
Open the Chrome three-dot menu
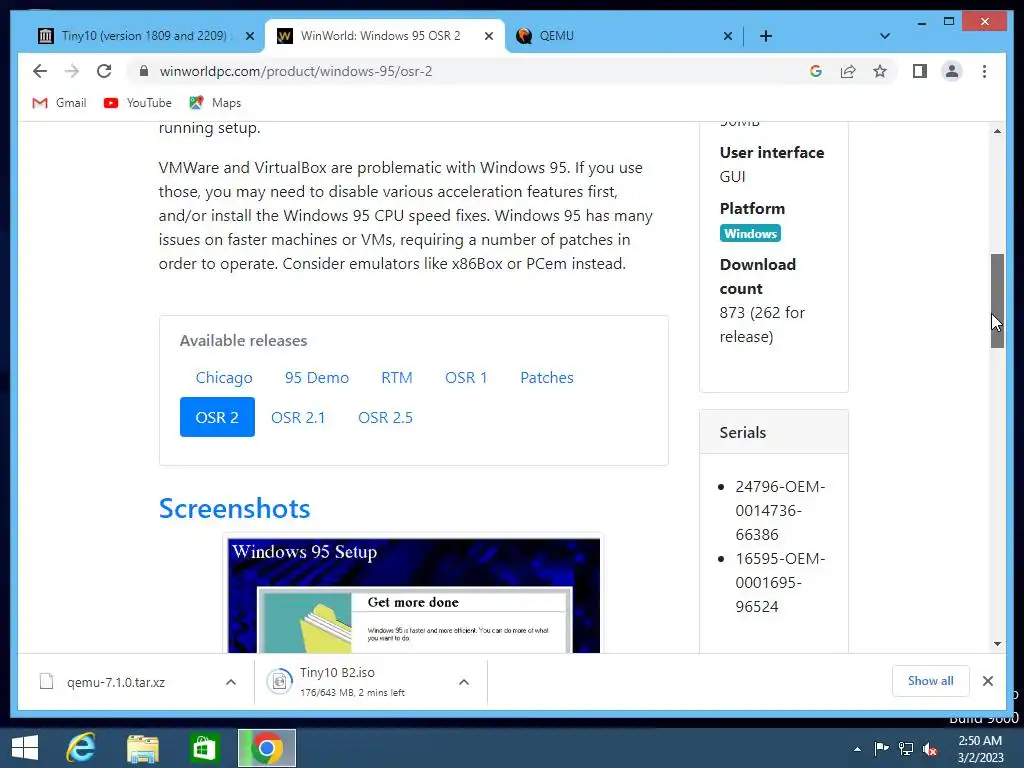point(984,71)
